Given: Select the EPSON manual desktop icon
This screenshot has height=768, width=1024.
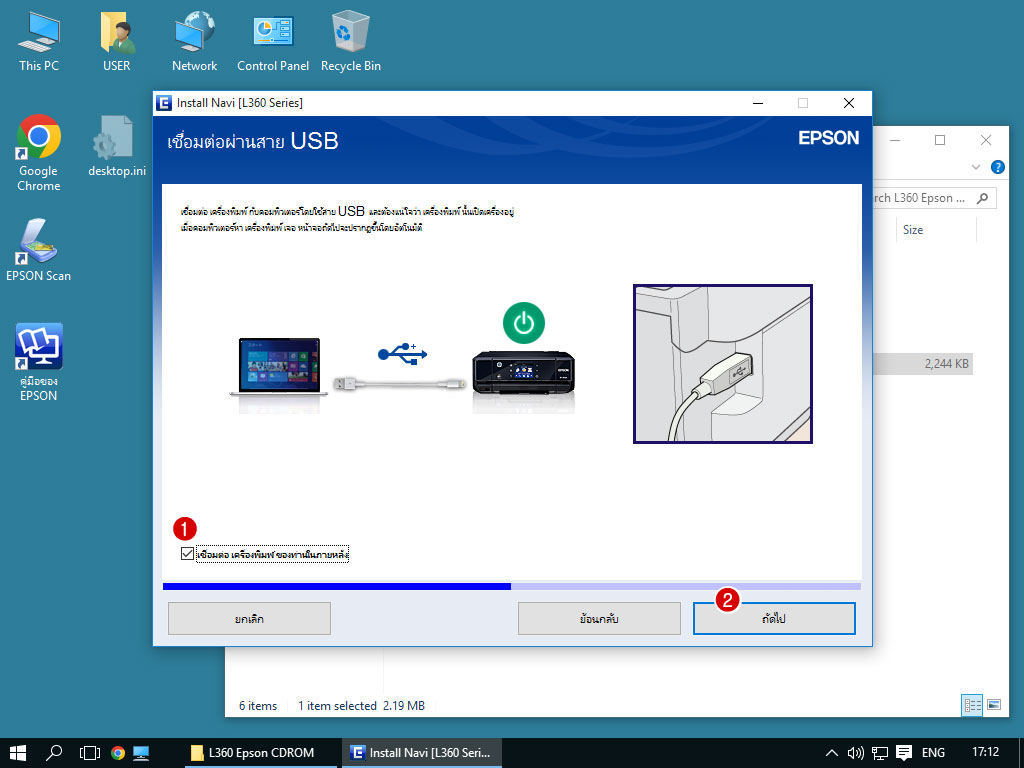Looking at the screenshot, I should (39, 362).
